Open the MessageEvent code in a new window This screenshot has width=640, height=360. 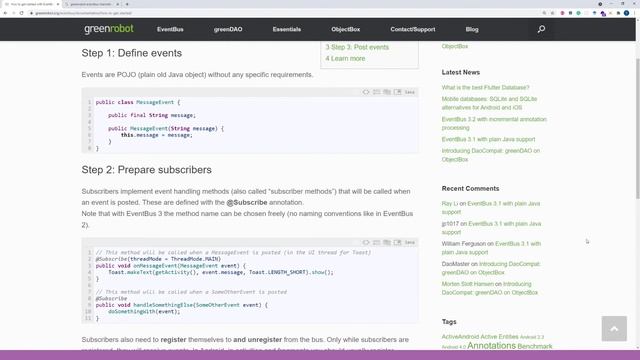click(398, 92)
